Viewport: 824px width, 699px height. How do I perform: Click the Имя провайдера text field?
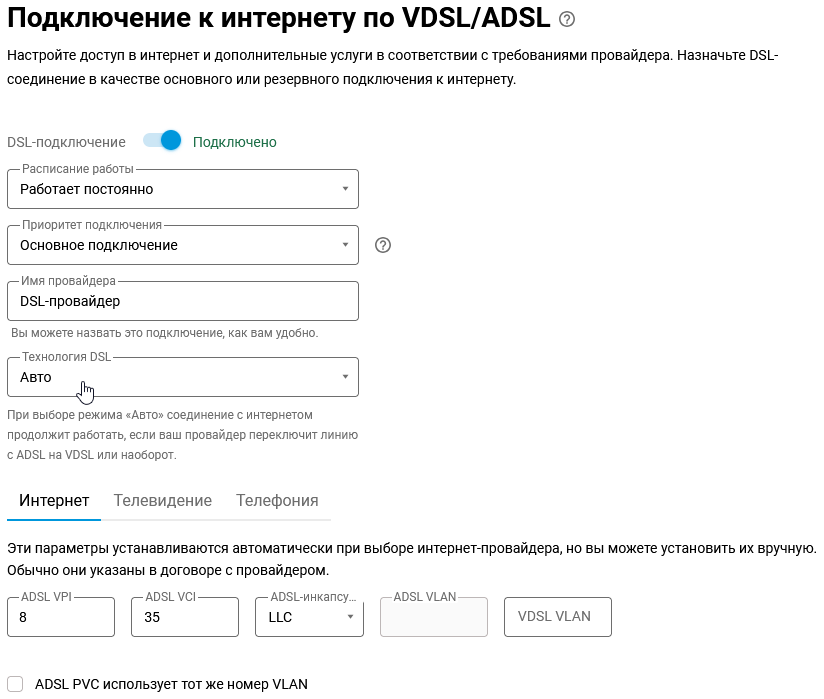click(183, 301)
